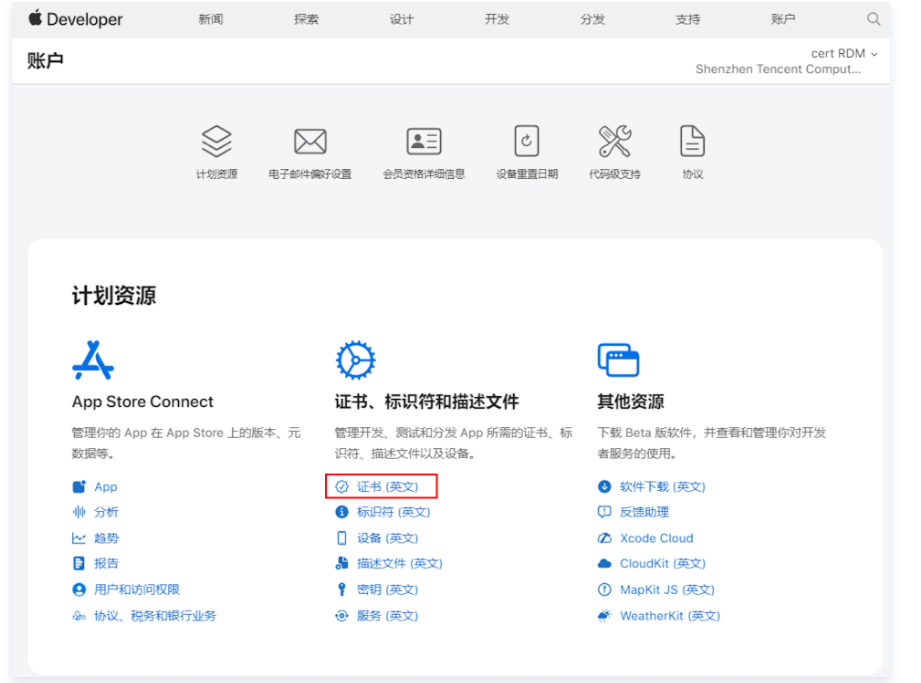Viewport: 921px width, 683px height.
Task: Click the 描述文件 file icon
Action: point(342,564)
